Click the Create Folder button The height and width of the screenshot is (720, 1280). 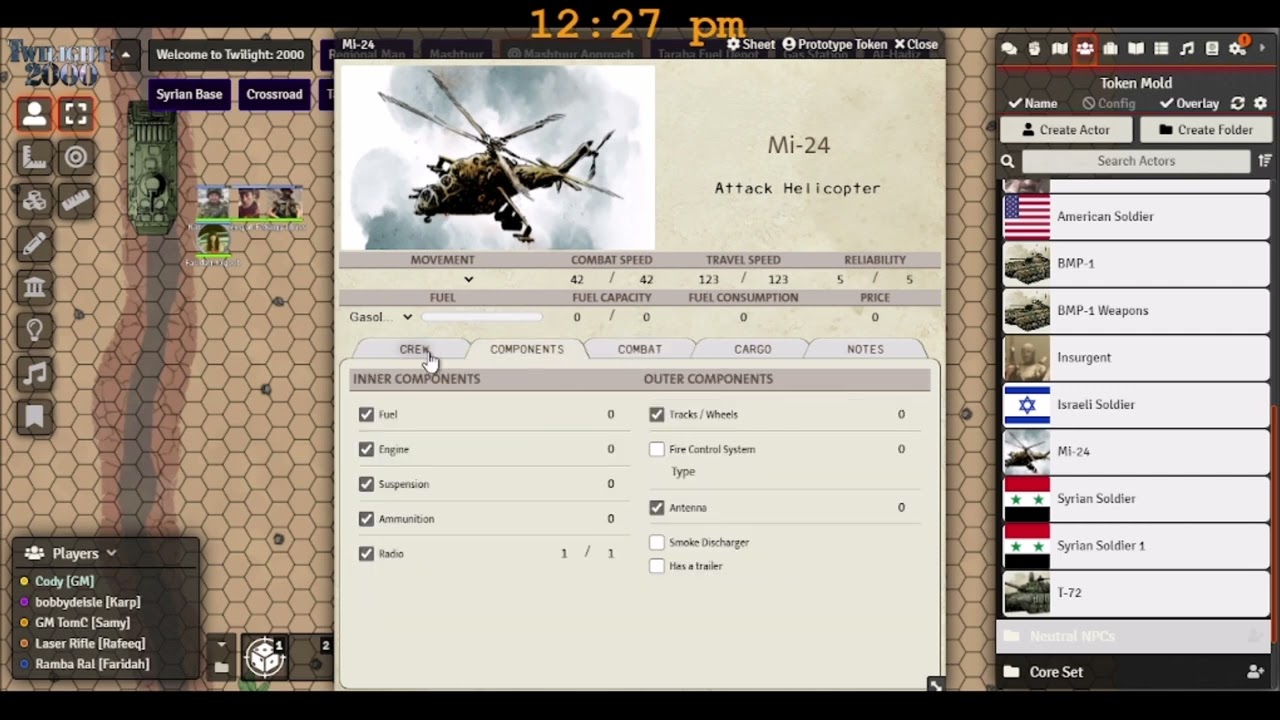pyautogui.click(x=1205, y=130)
